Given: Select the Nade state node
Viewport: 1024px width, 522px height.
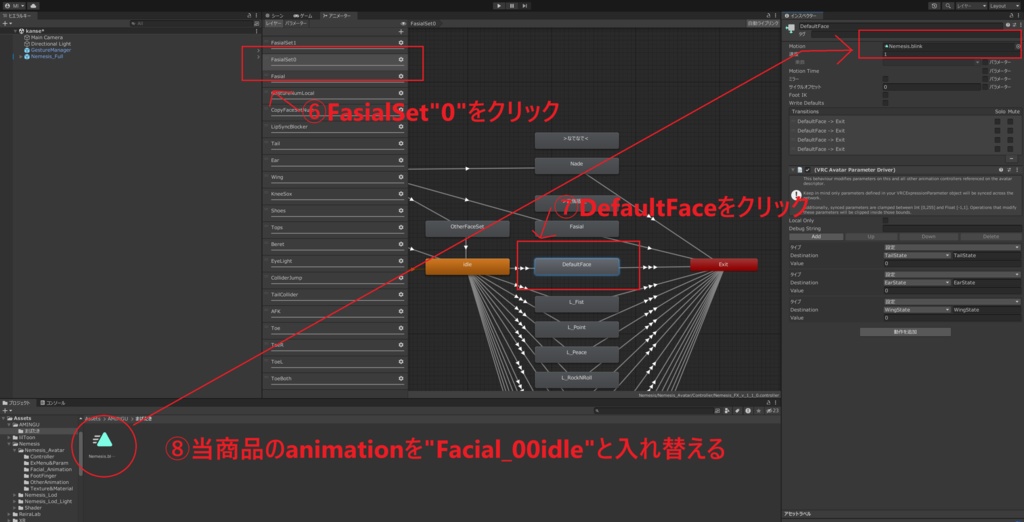Looking at the screenshot, I should click(x=577, y=165).
